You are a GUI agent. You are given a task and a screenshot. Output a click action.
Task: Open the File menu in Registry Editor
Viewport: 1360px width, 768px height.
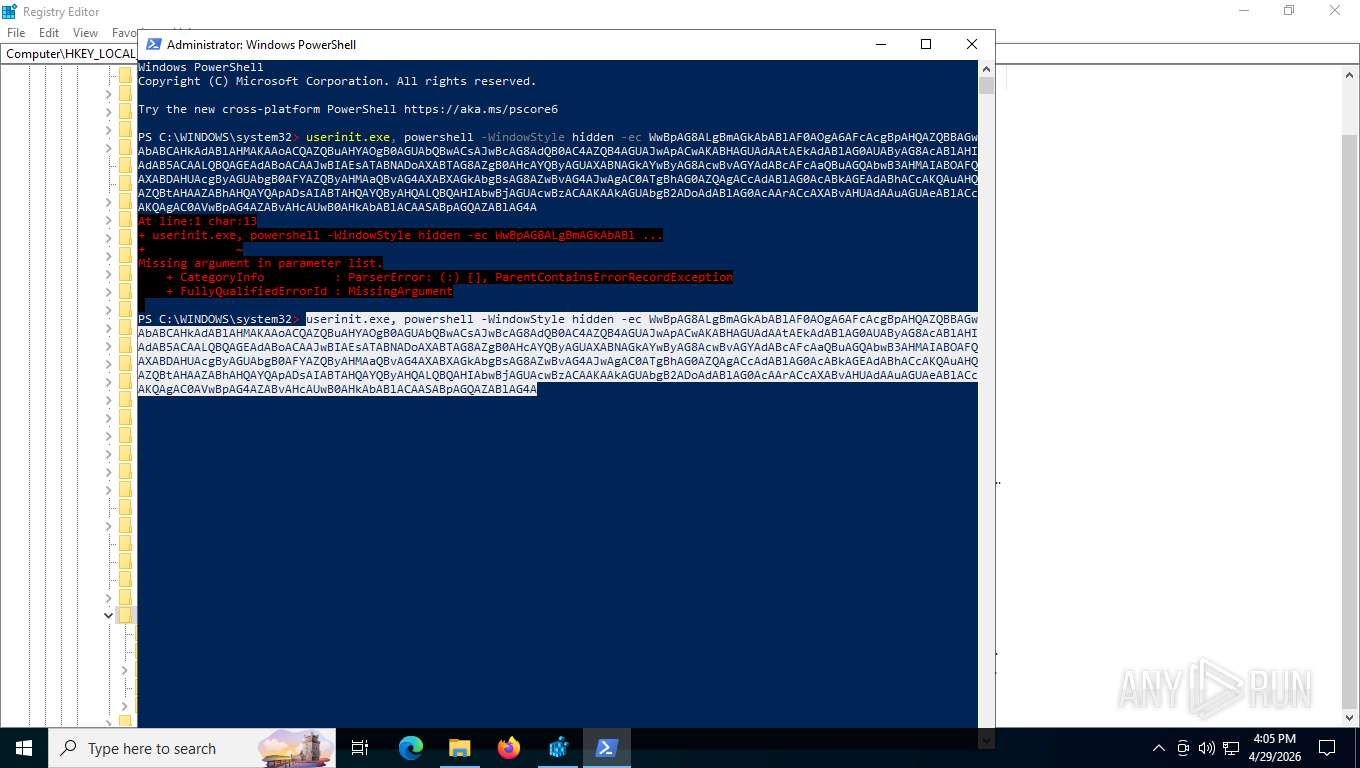point(16,33)
